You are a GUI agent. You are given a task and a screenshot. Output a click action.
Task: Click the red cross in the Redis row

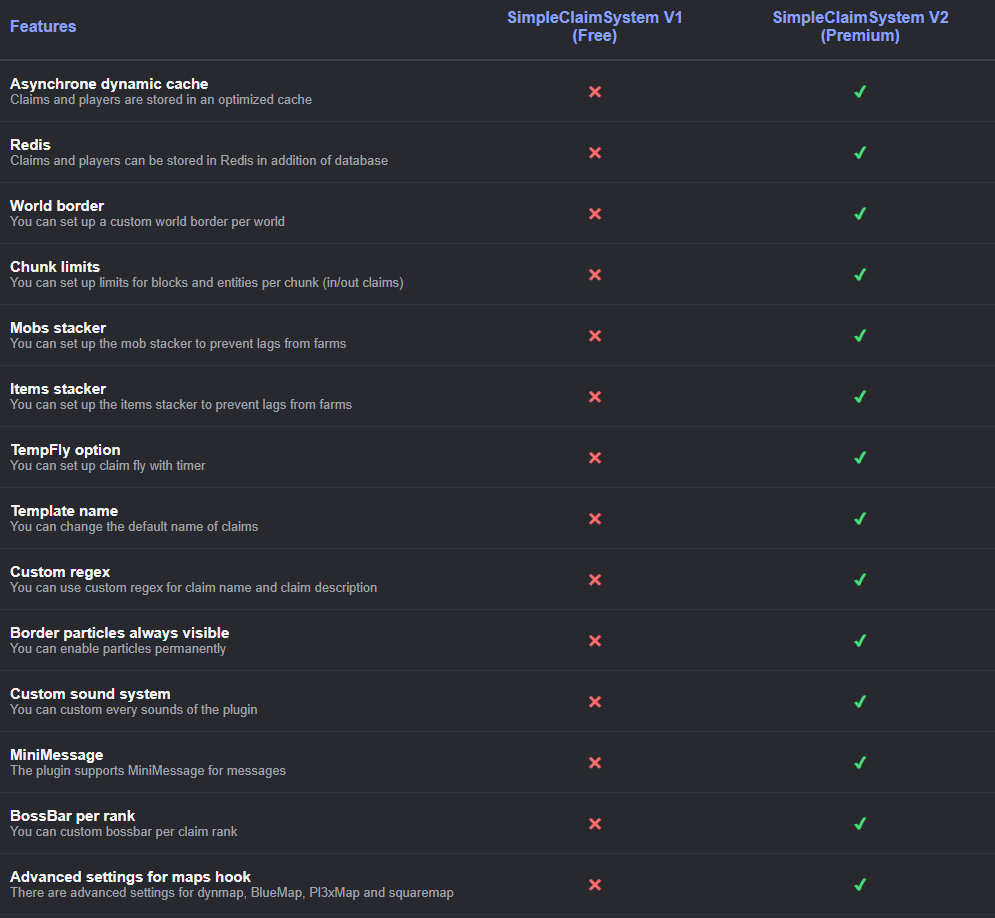[595, 153]
